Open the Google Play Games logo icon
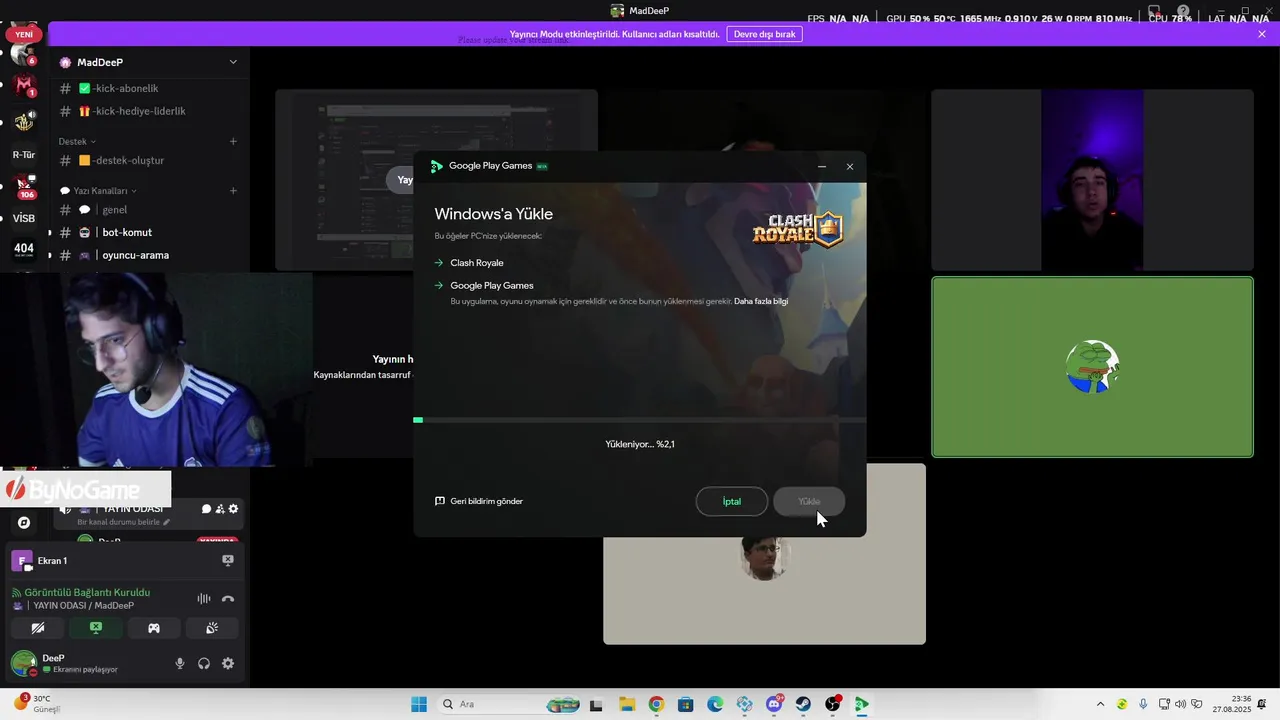Image resolution: width=1280 pixels, height=720 pixels. click(436, 166)
